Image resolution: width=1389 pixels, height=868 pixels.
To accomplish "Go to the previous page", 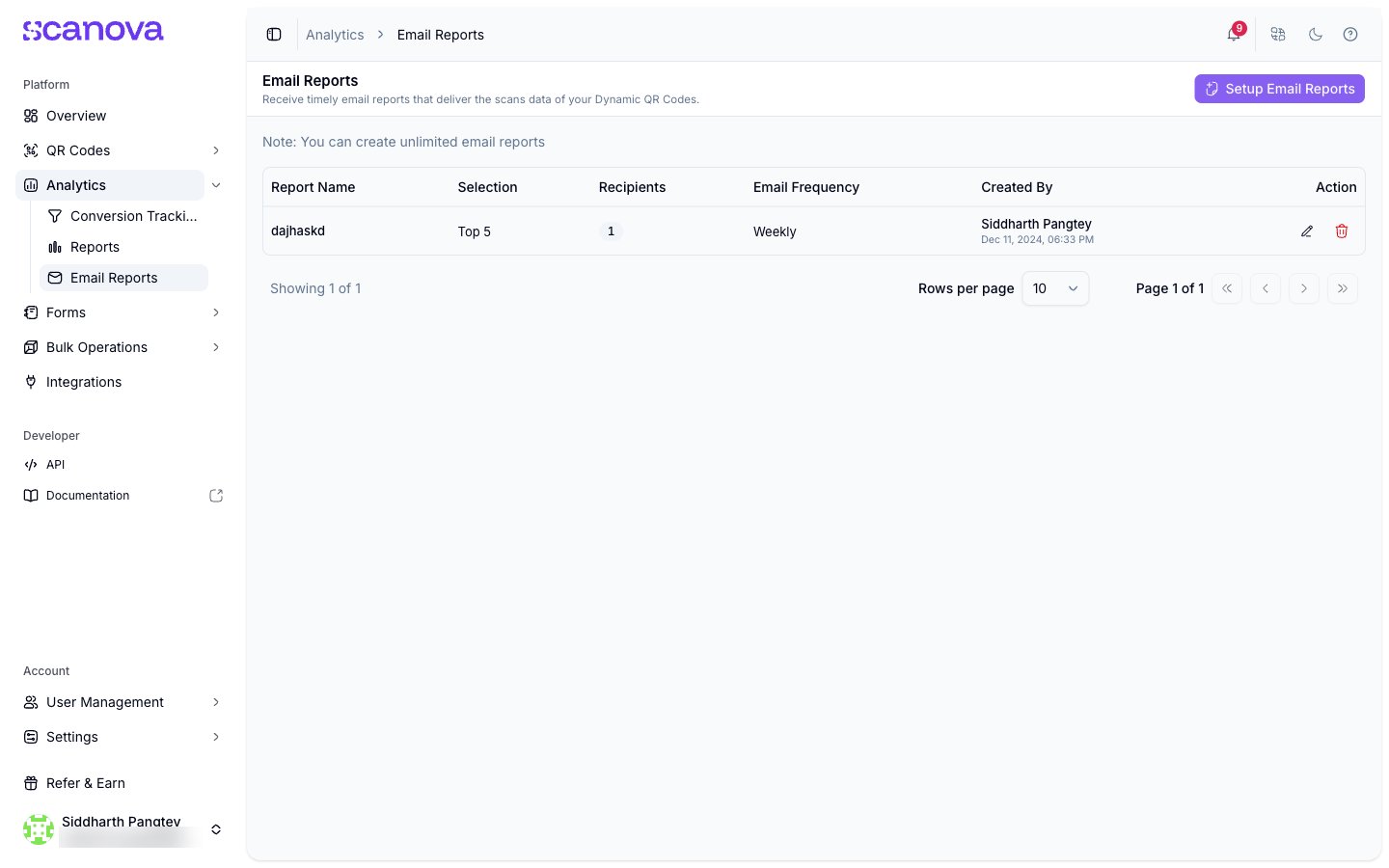I will (1266, 288).
